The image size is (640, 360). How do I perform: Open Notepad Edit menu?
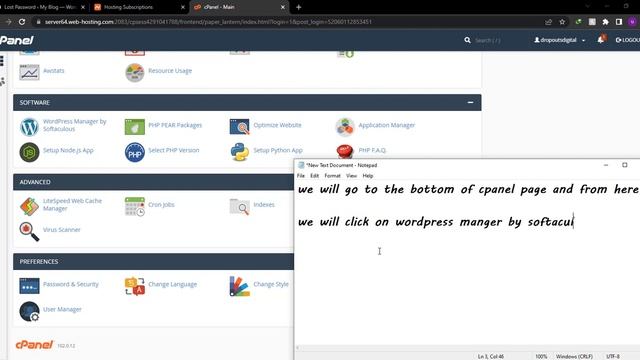[x=314, y=176]
